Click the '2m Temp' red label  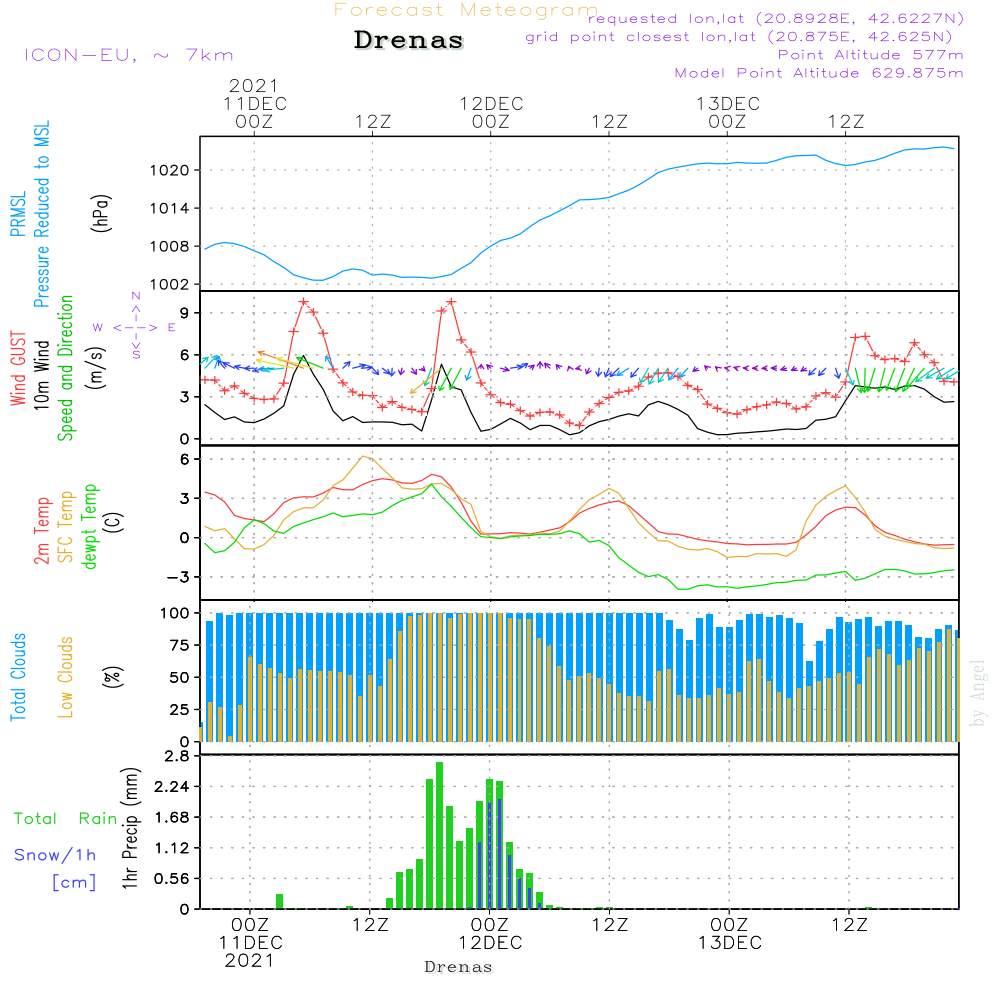41,531
